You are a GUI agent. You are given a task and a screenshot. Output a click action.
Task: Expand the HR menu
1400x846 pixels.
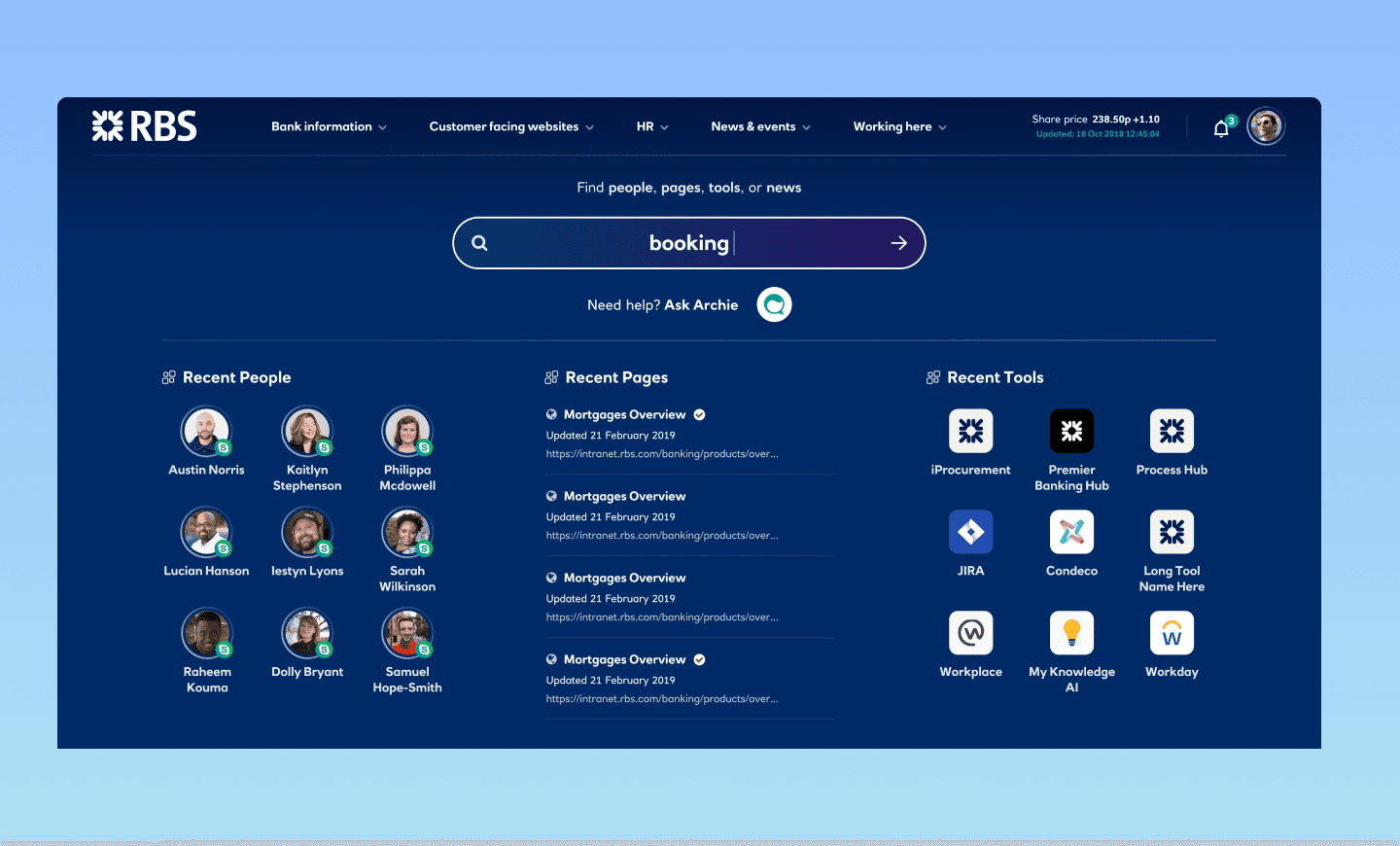(x=652, y=126)
